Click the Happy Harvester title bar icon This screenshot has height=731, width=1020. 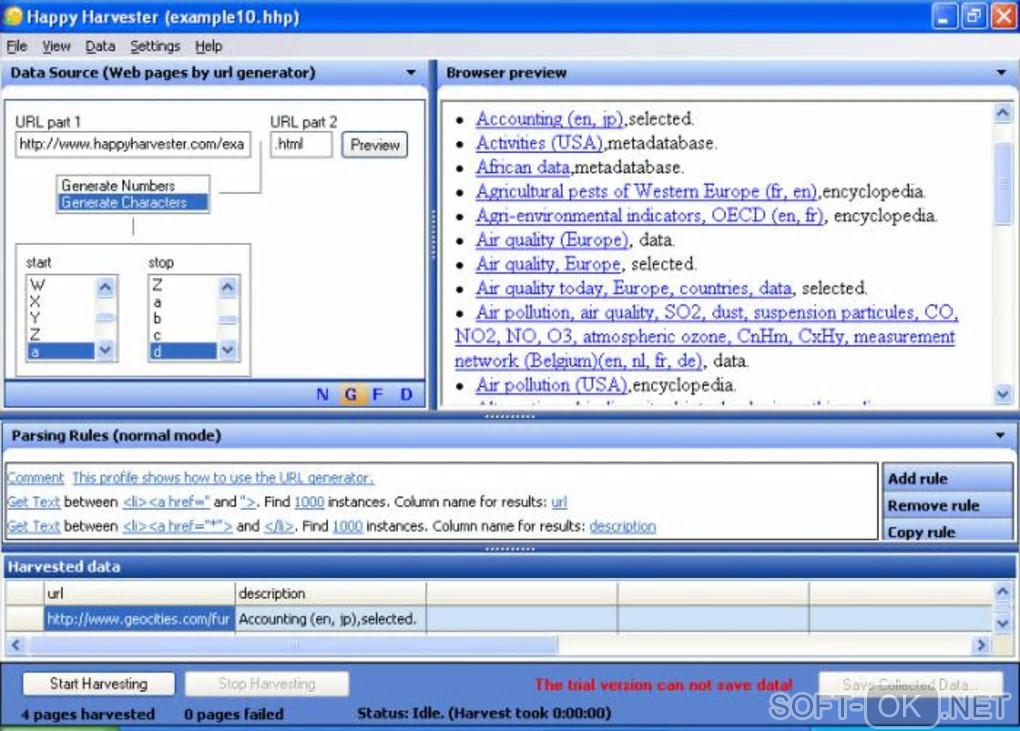12,16
